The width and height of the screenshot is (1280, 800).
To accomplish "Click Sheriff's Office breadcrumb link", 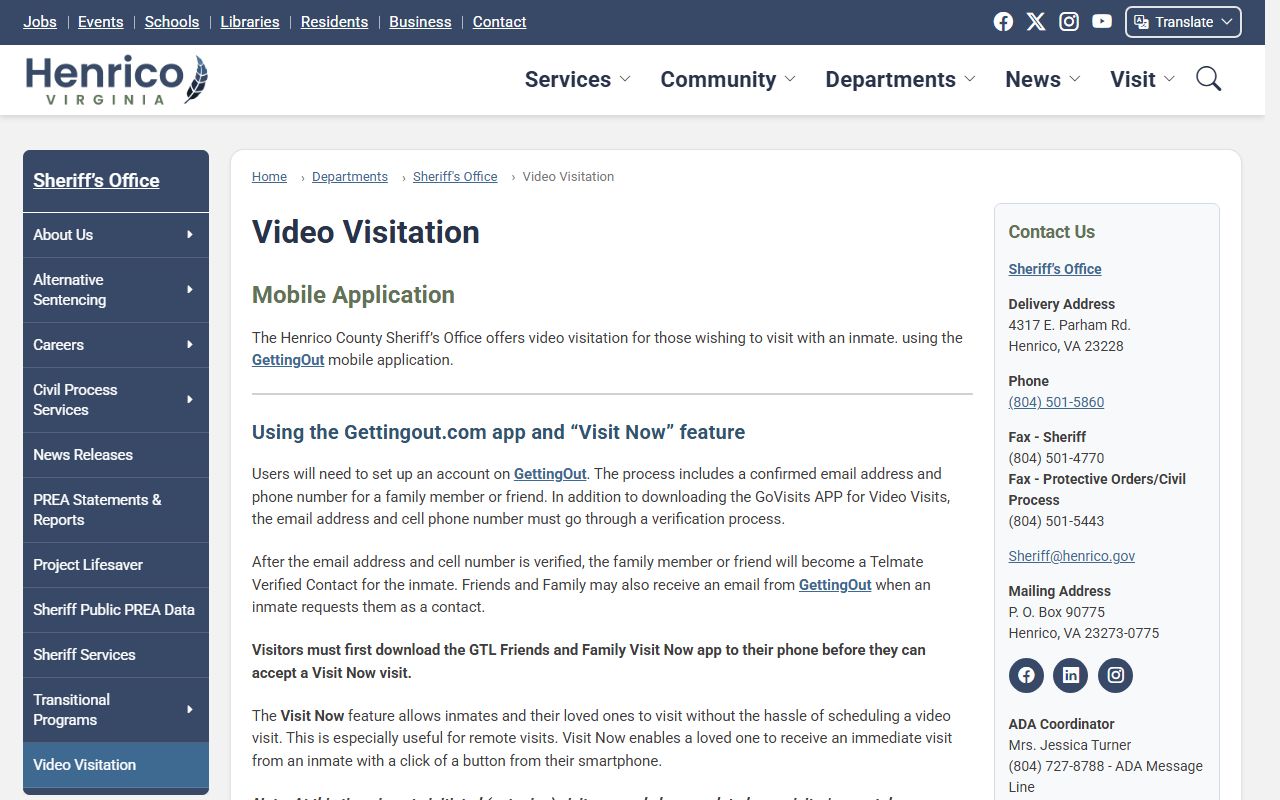I will [x=455, y=177].
